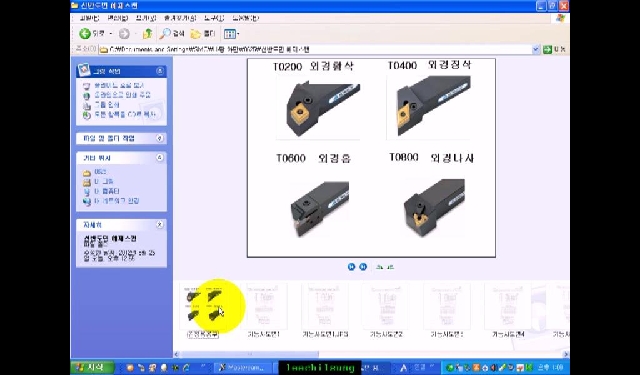
Task: Click the Up folder icon in toolbar
Action: pyautogui.click(x=147, y=34)
